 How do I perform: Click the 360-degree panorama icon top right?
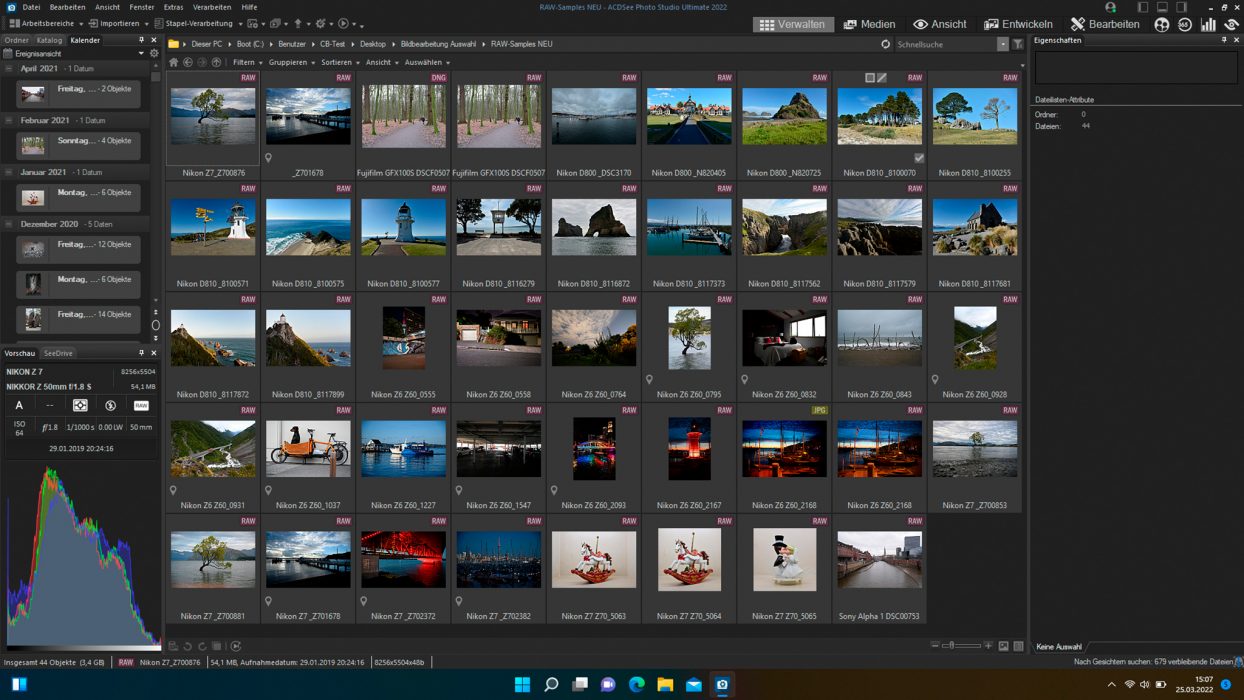(1184, 24)
